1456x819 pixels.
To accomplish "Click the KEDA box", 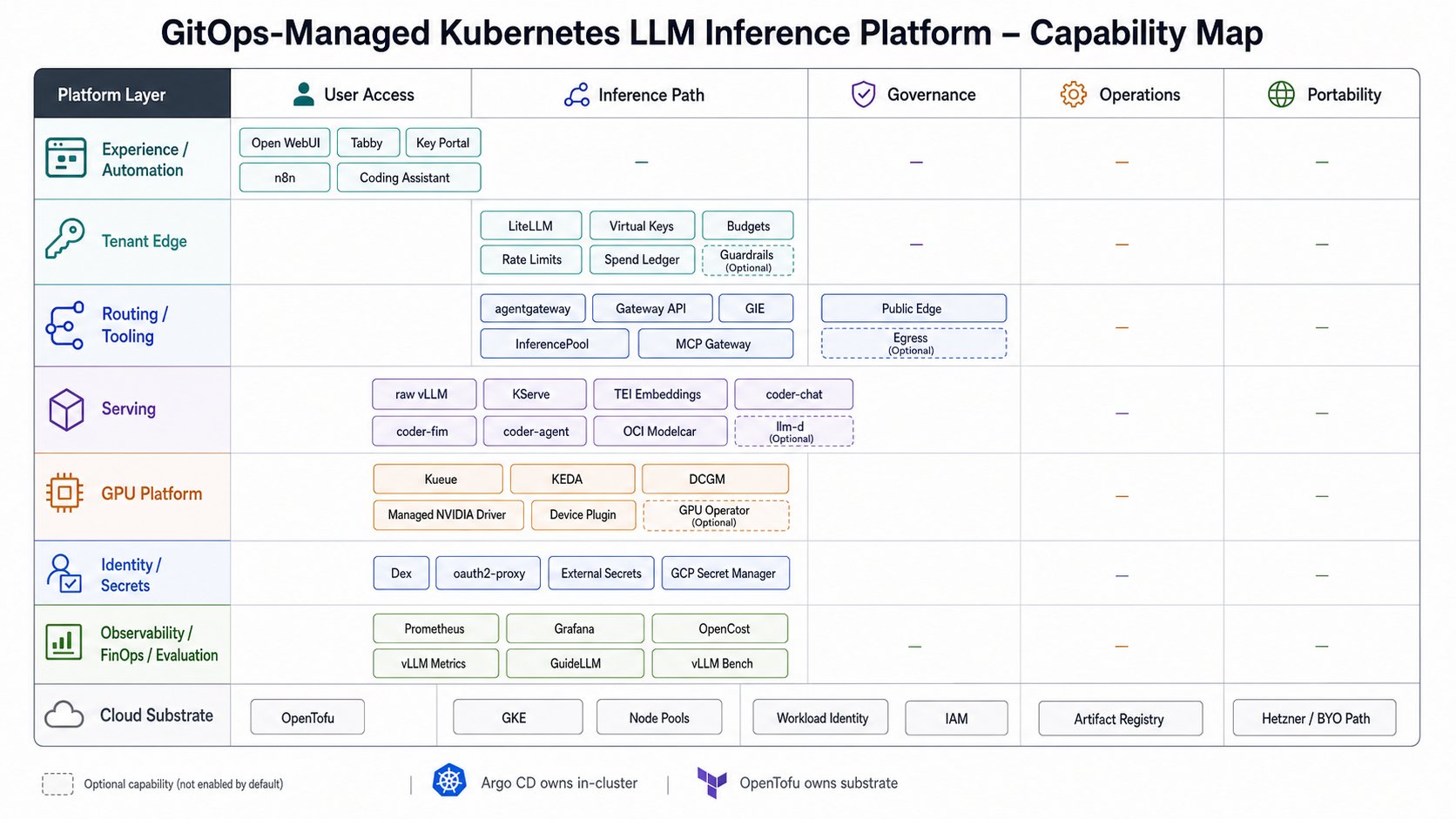I will [572, 479].
